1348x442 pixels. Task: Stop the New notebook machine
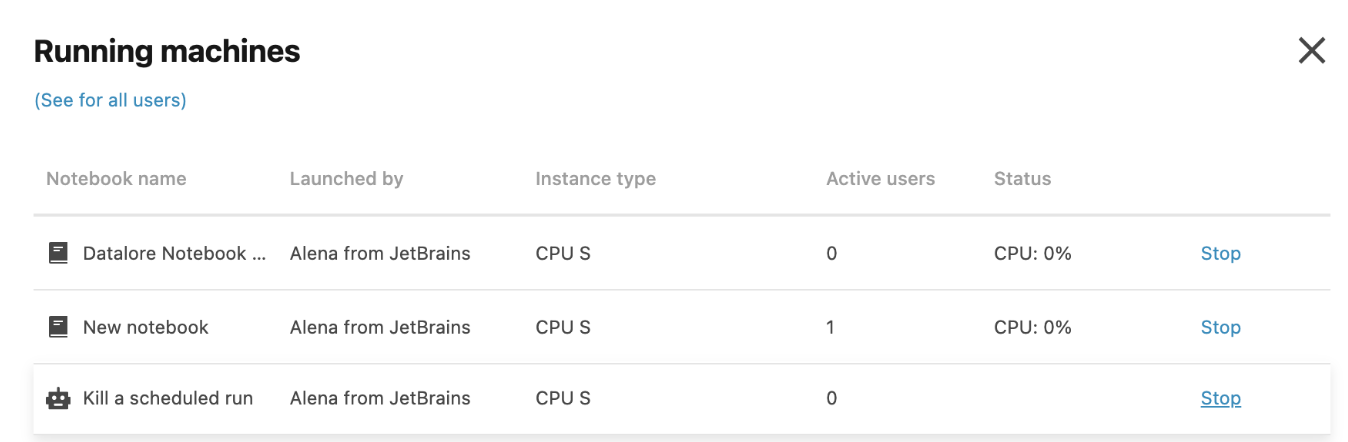[1220, 328]
